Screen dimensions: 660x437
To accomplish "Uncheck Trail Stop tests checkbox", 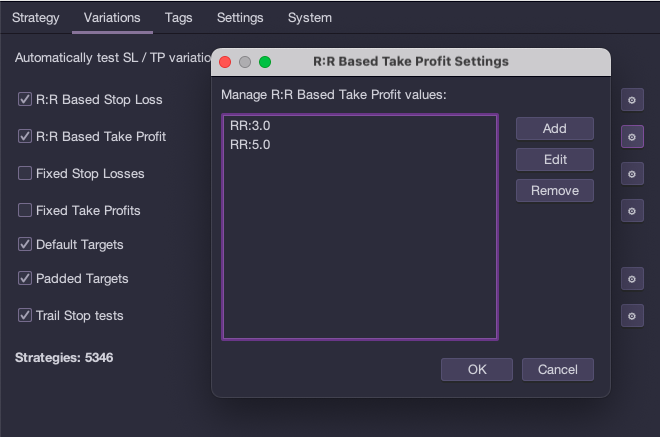I will point(25,315).
